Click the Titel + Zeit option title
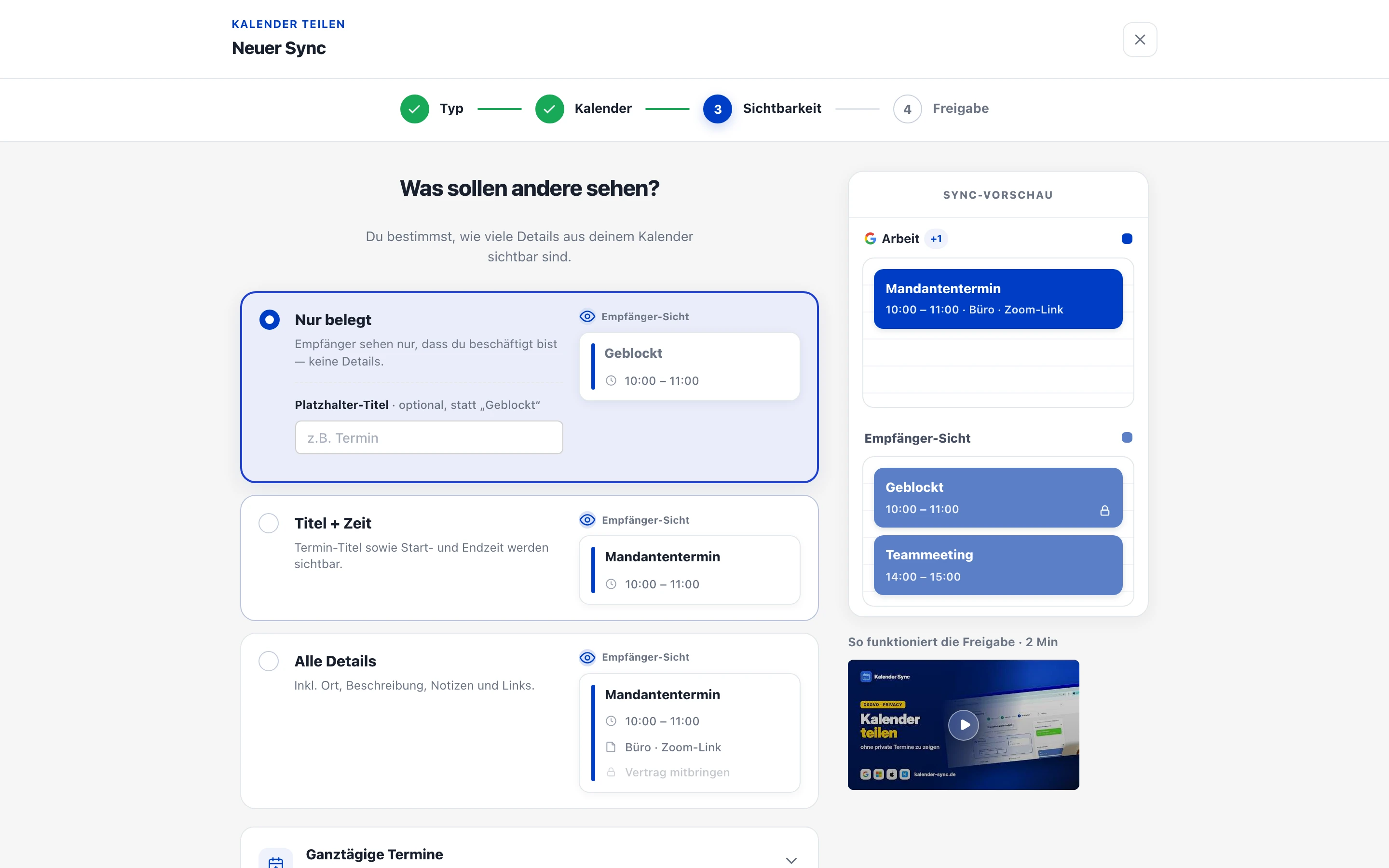Screen dimensions: 1389x868 coord(333,523)
